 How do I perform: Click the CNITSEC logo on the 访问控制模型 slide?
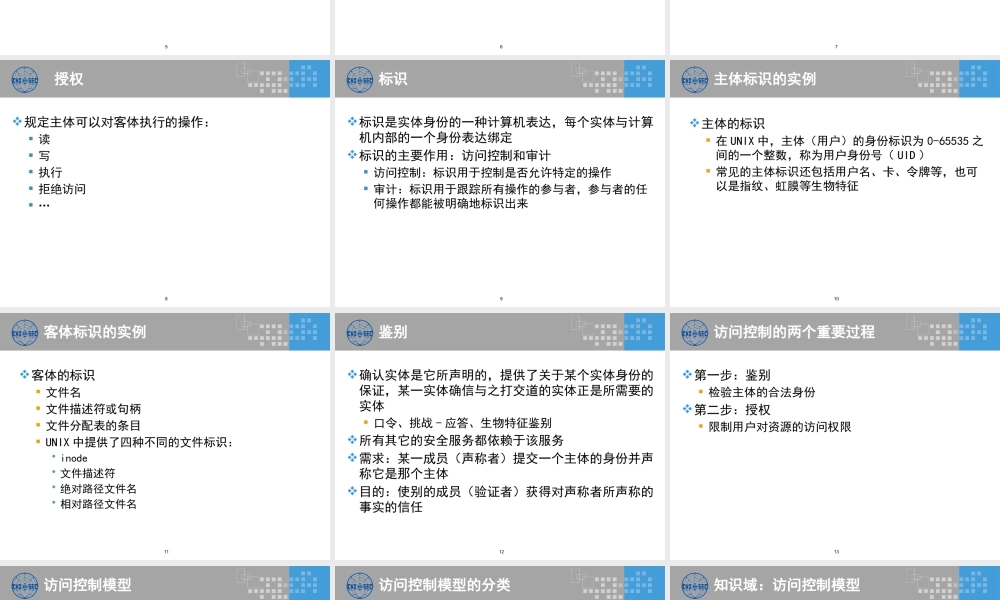(25, 585)
